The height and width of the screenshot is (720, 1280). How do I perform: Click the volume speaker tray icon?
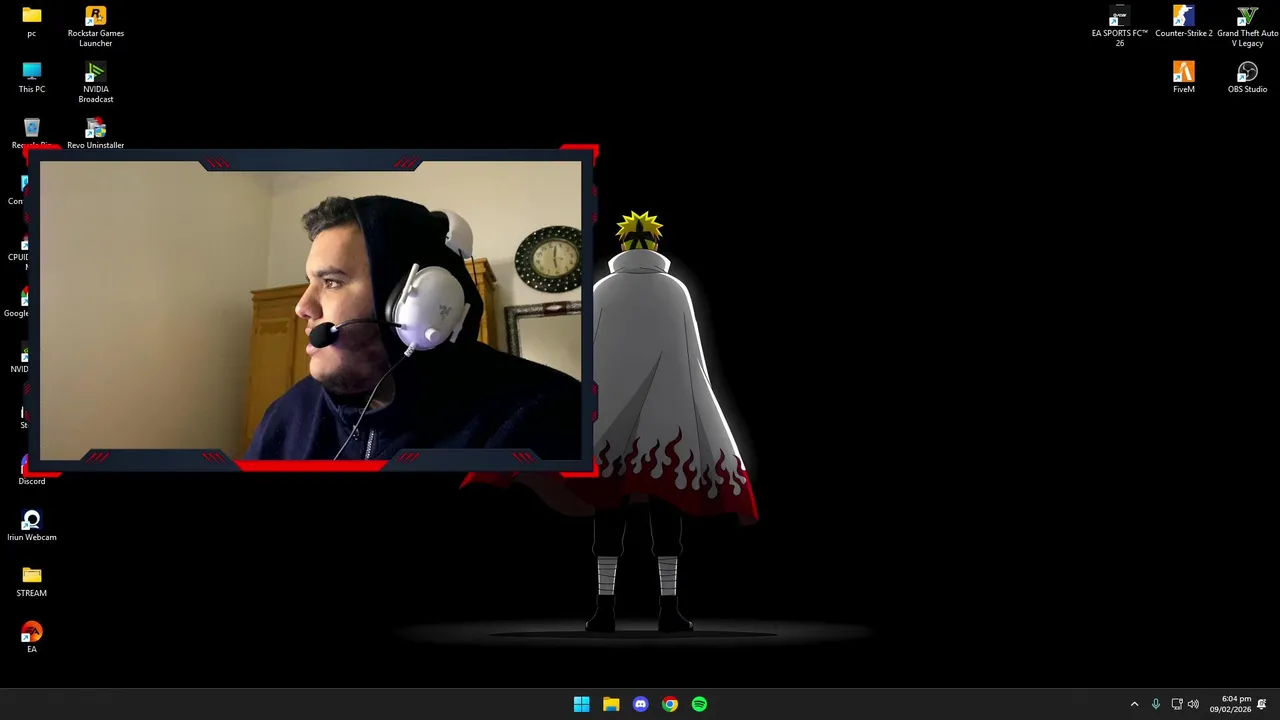pyautogui.click(x=1193, y=704)
